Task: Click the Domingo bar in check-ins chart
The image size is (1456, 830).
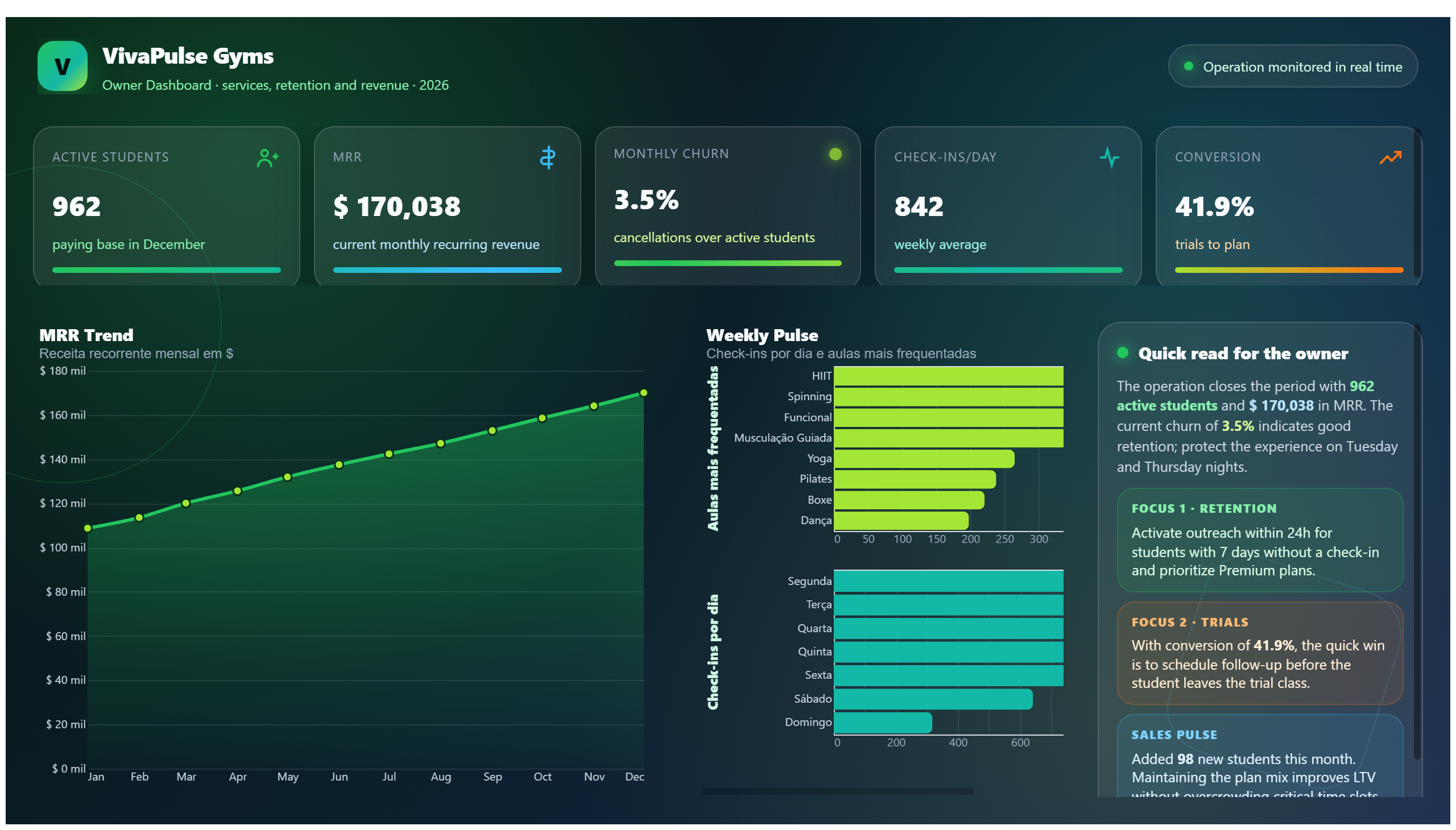Action: [883, 723]
